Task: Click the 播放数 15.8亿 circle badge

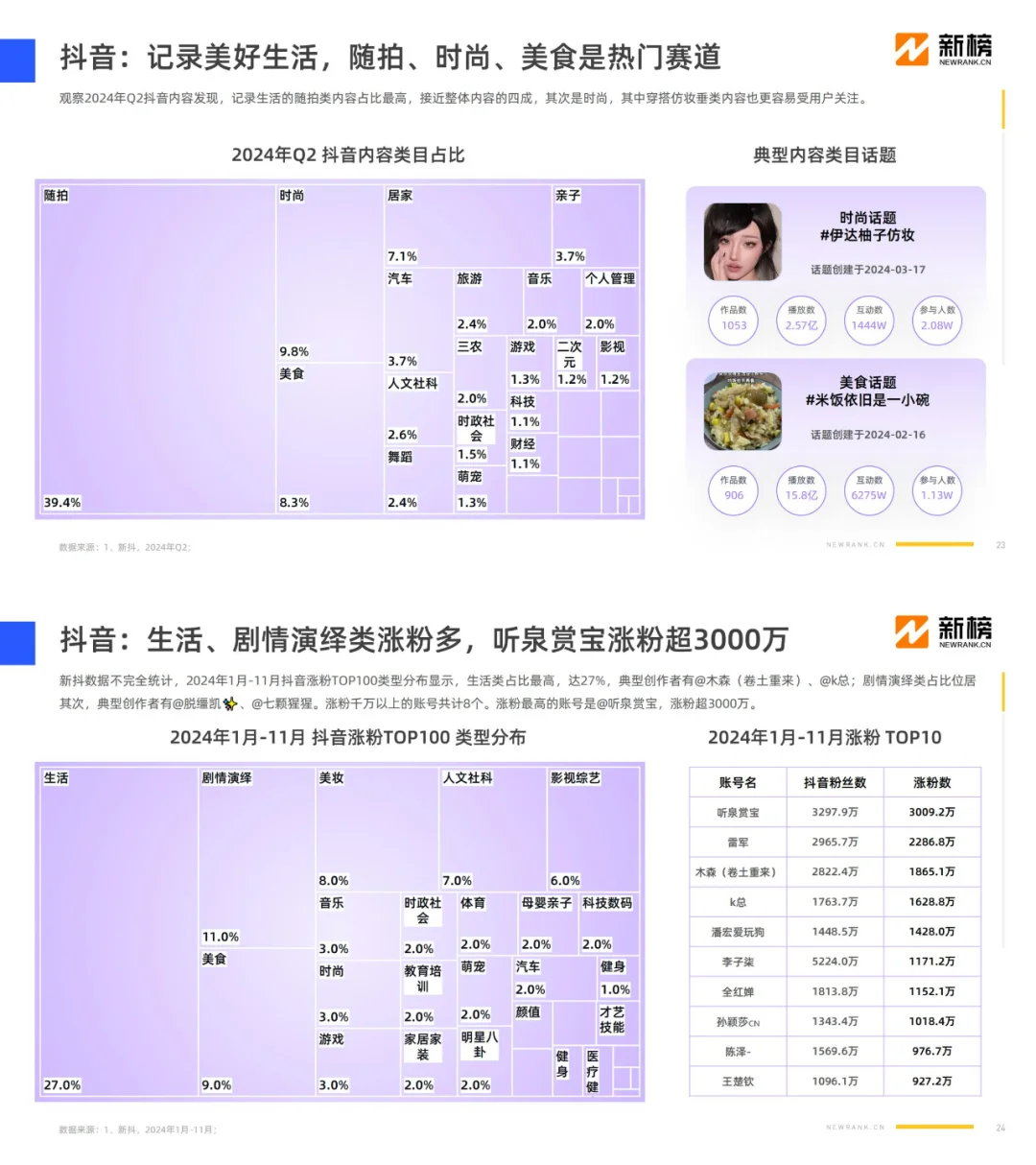Action: pos(801,490)
